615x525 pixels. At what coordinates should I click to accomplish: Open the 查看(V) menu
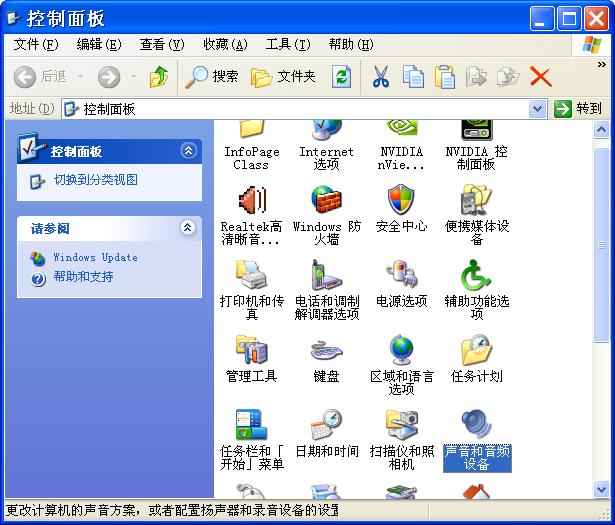[162, 44]
